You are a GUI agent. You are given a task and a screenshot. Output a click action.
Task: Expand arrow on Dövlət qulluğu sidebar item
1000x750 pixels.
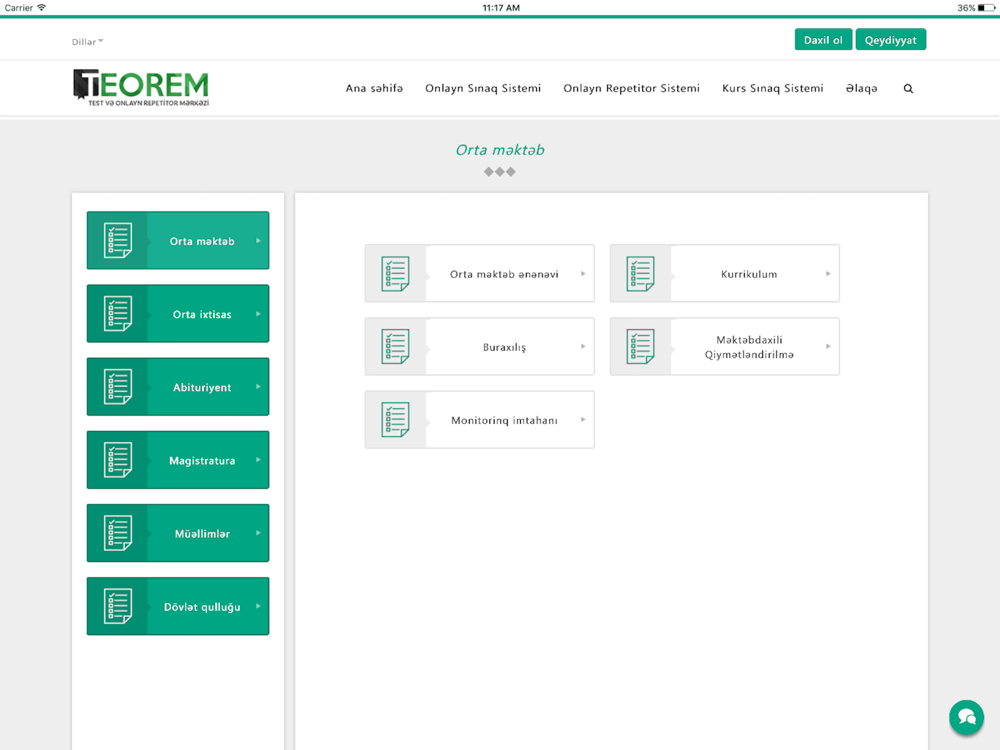click(258, 606)
